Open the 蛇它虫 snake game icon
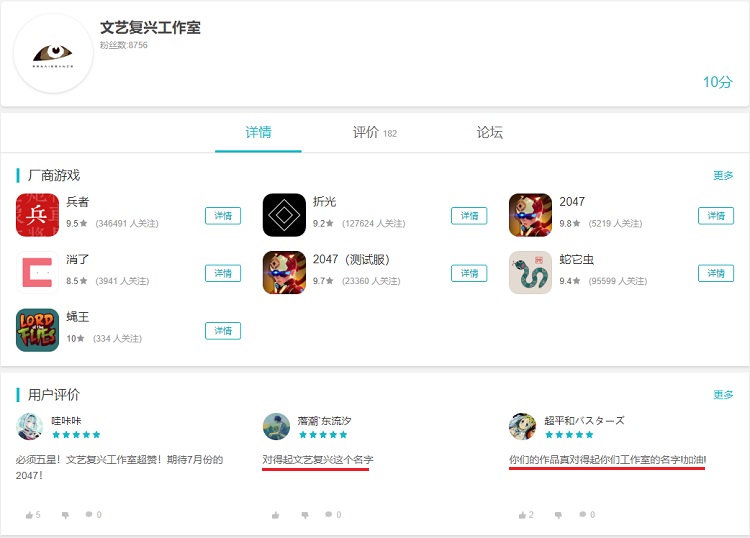The image size is (750, 538). pos(530,273)
